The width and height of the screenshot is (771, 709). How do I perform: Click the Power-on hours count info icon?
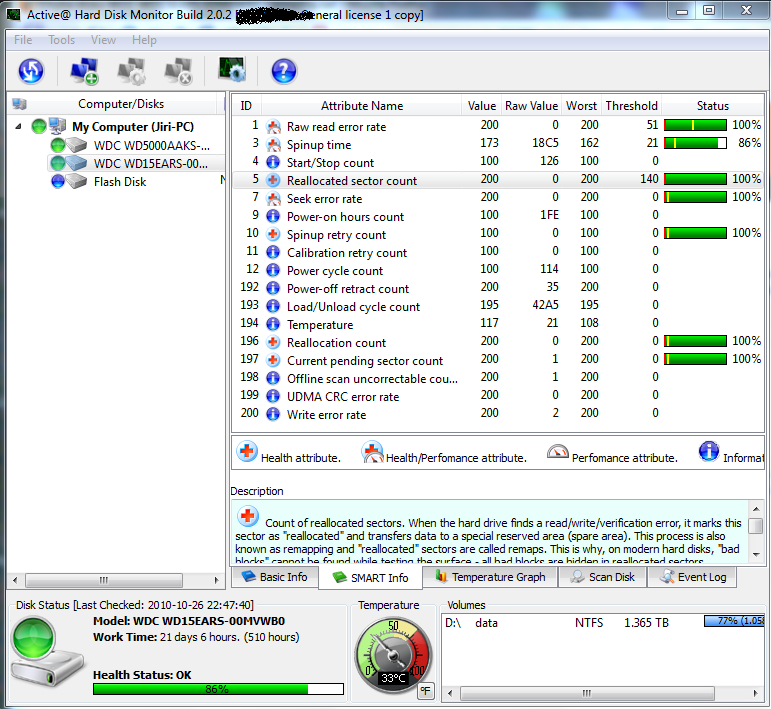pos(273,216)
